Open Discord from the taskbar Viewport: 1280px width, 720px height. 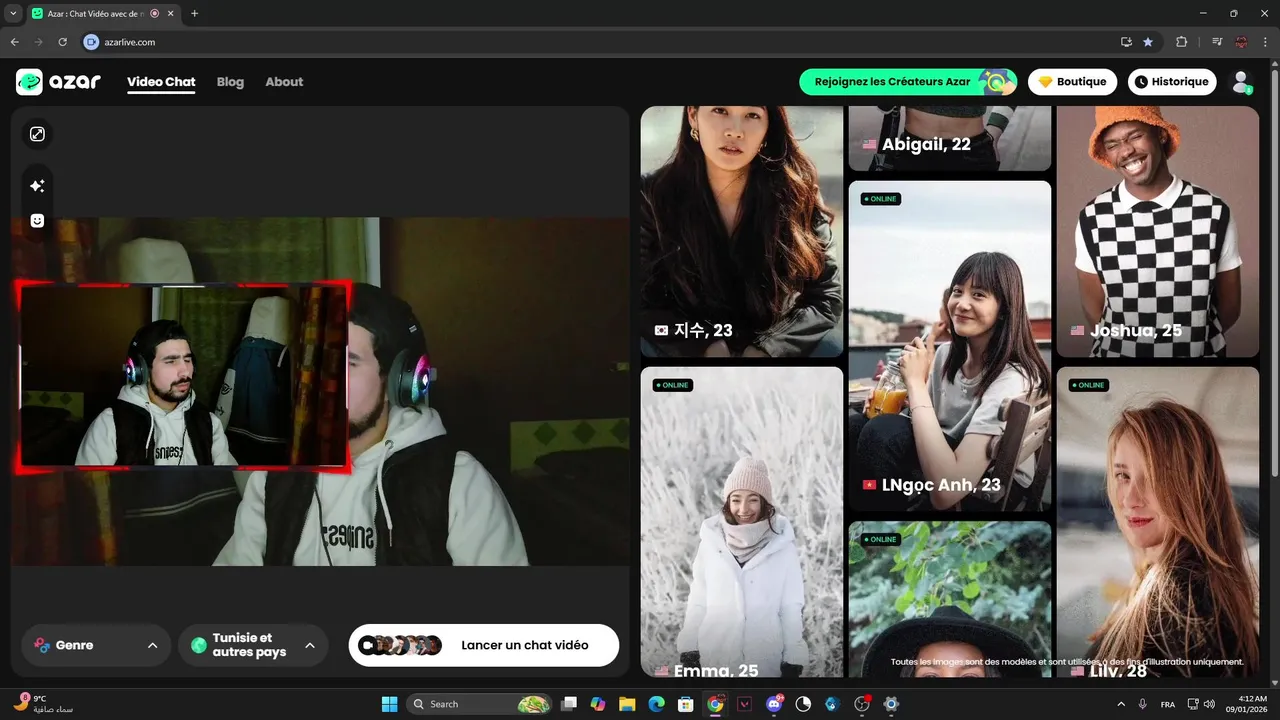[x=773, y=704]
